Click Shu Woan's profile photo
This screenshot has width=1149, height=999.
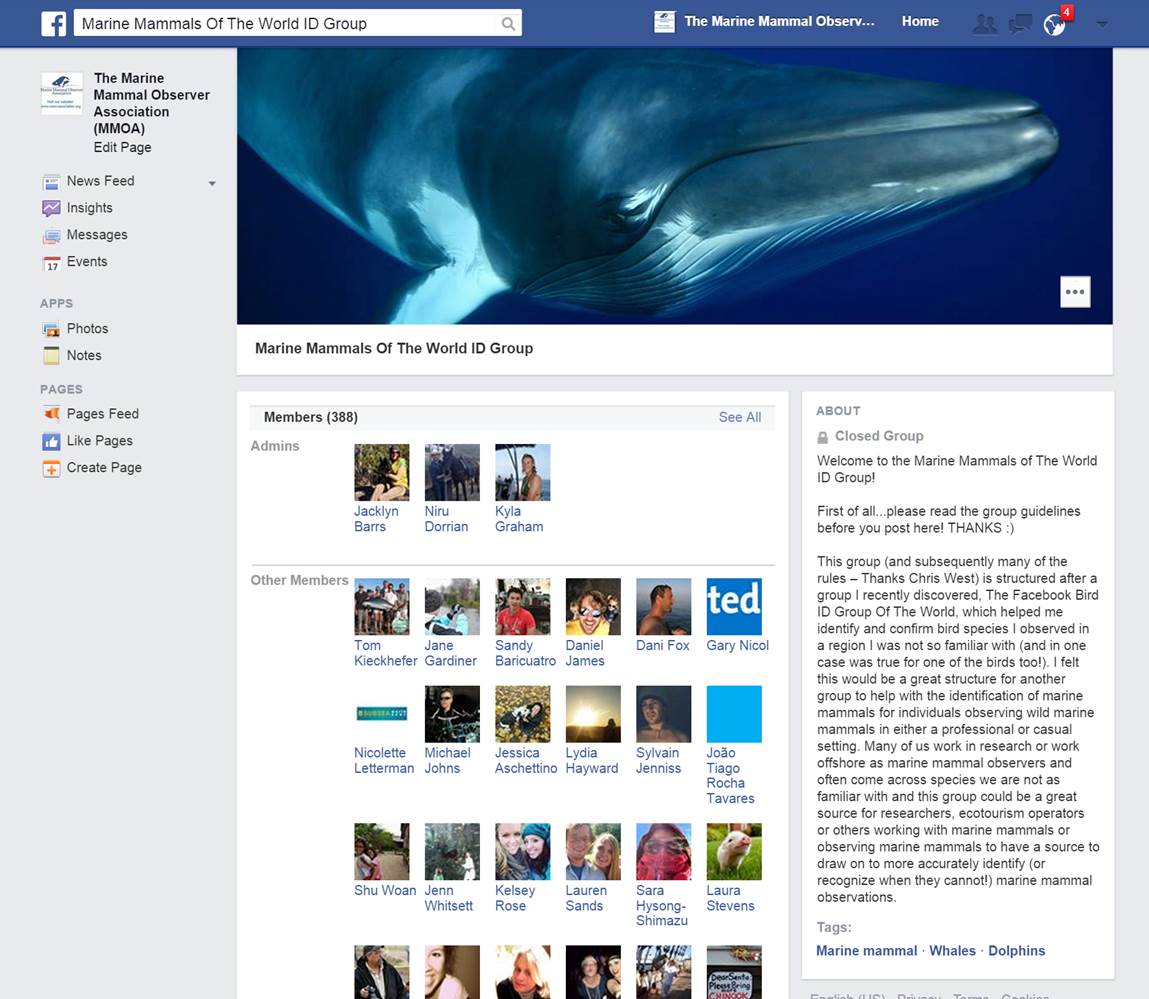pyautogui.click(x=382, y=852)
